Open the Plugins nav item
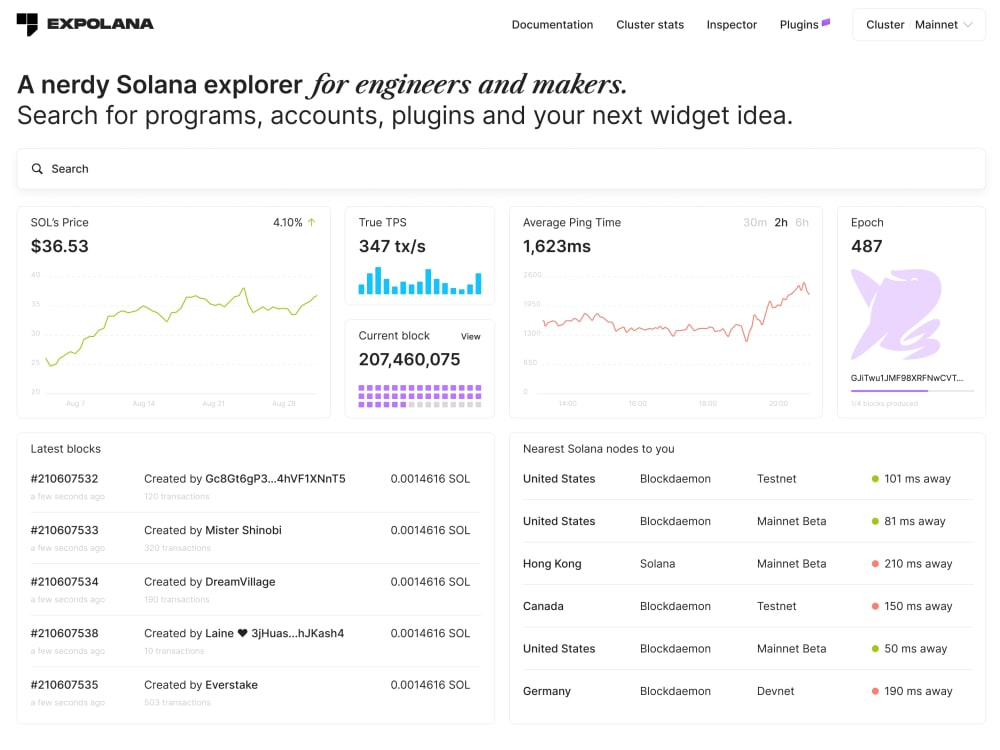The width and height of the screenshot is (1000, 750). tap(798, 25)
